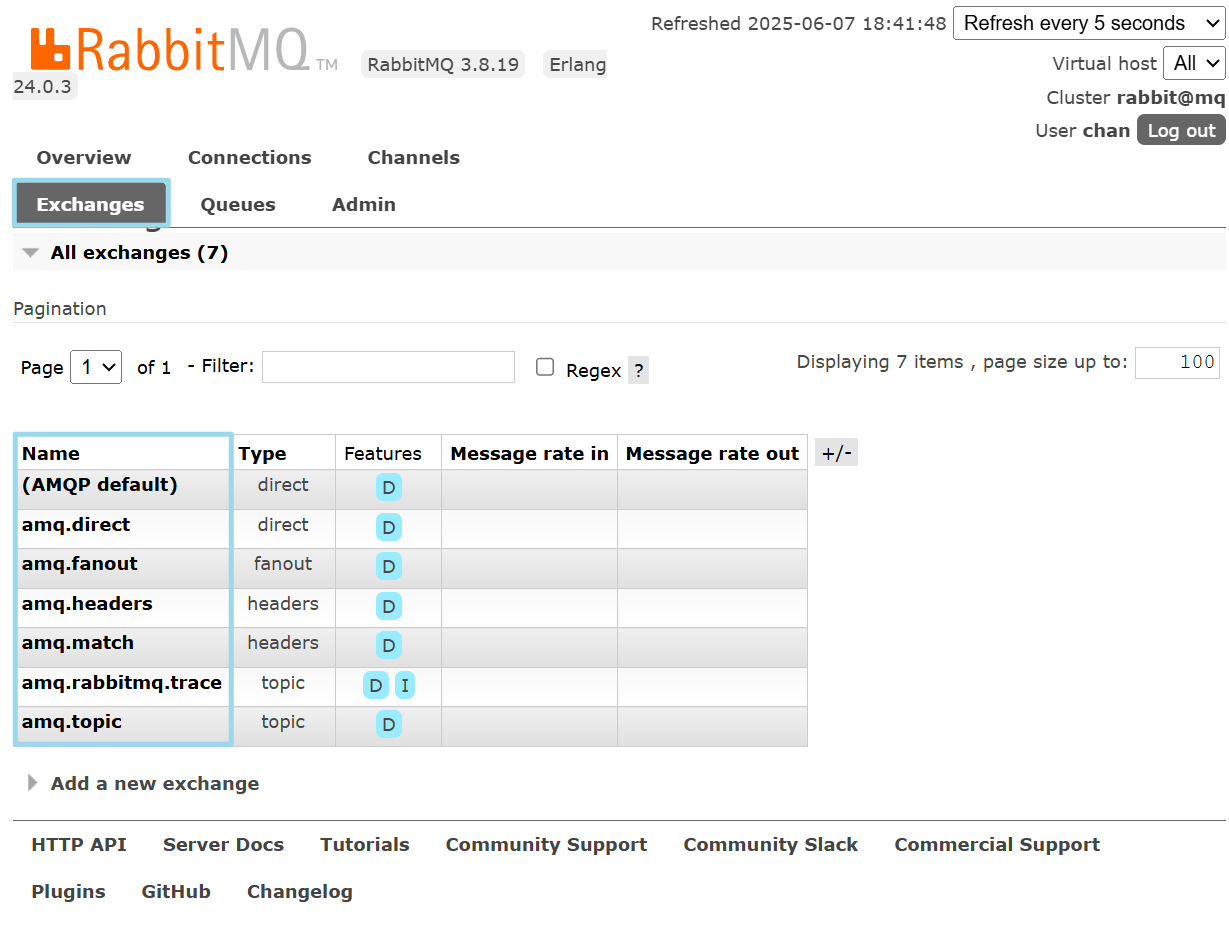The height and width of the screenshot is (938, 1229).
Task: Open the amq.headers exchange
Action: coord(87,604)
